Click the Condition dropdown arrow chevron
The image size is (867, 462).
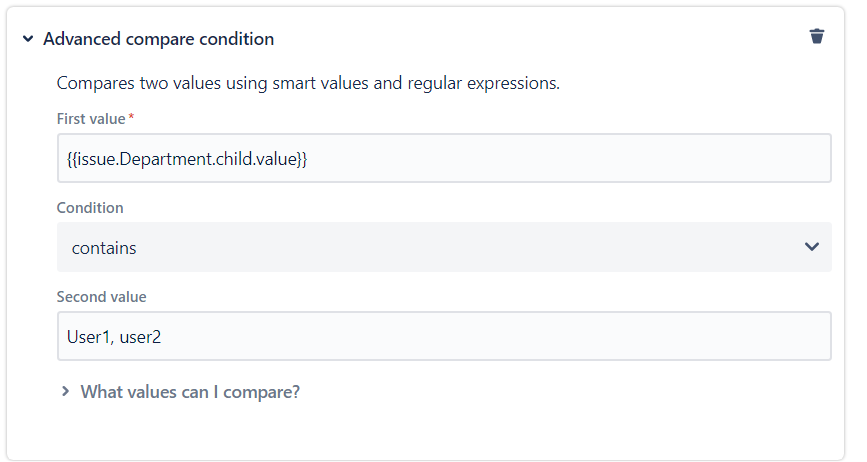click(811, 247)
